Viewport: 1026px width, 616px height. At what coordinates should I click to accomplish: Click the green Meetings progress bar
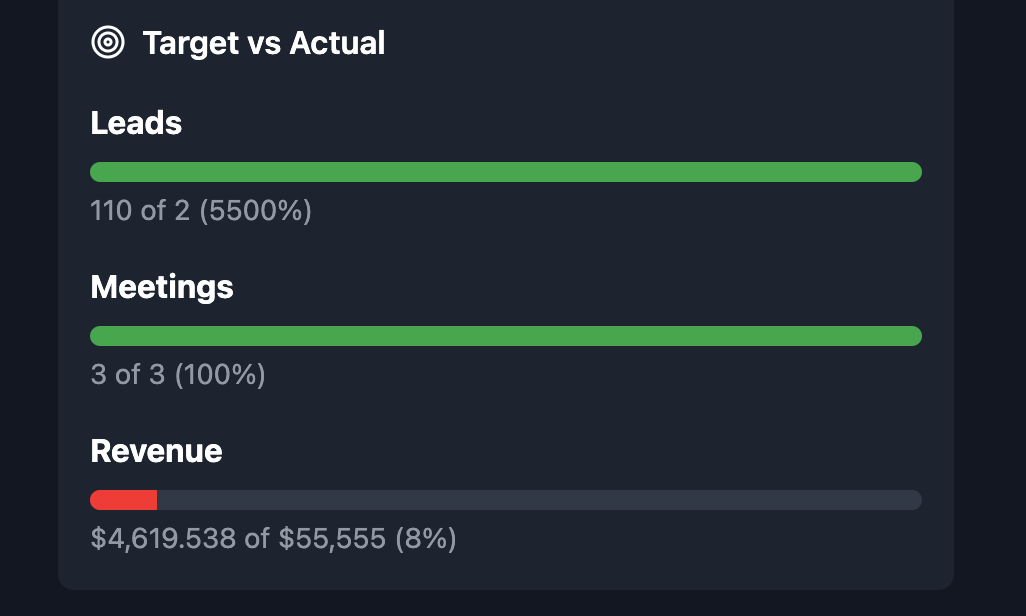coord(506,336)
